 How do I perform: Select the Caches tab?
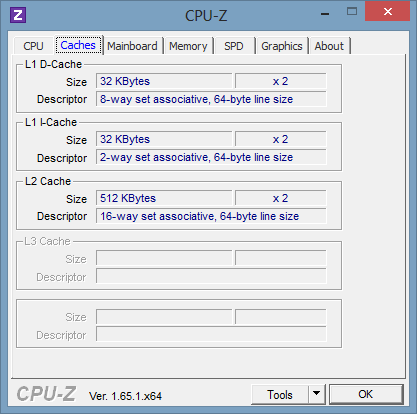[78, 45]
